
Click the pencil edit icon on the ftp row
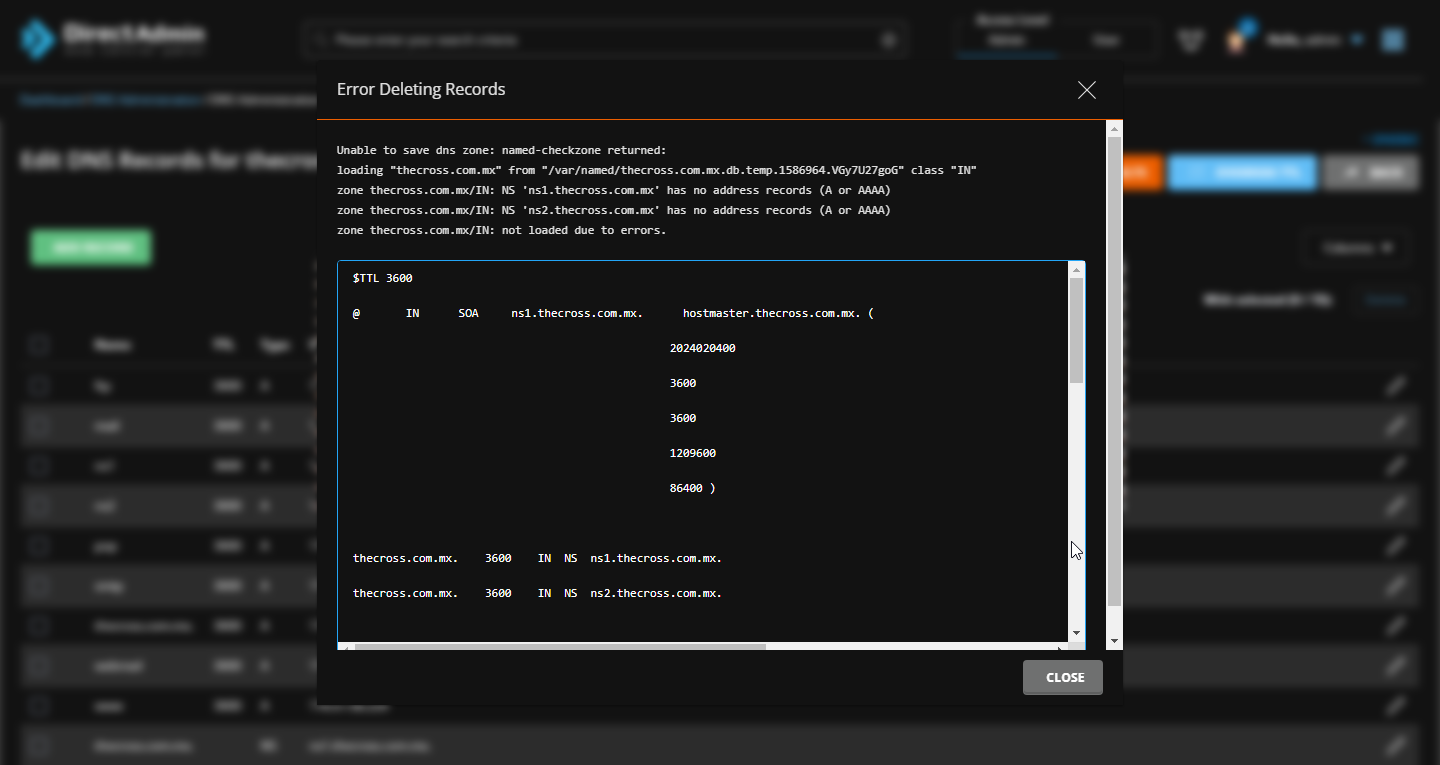click(x=1396, y=385)
